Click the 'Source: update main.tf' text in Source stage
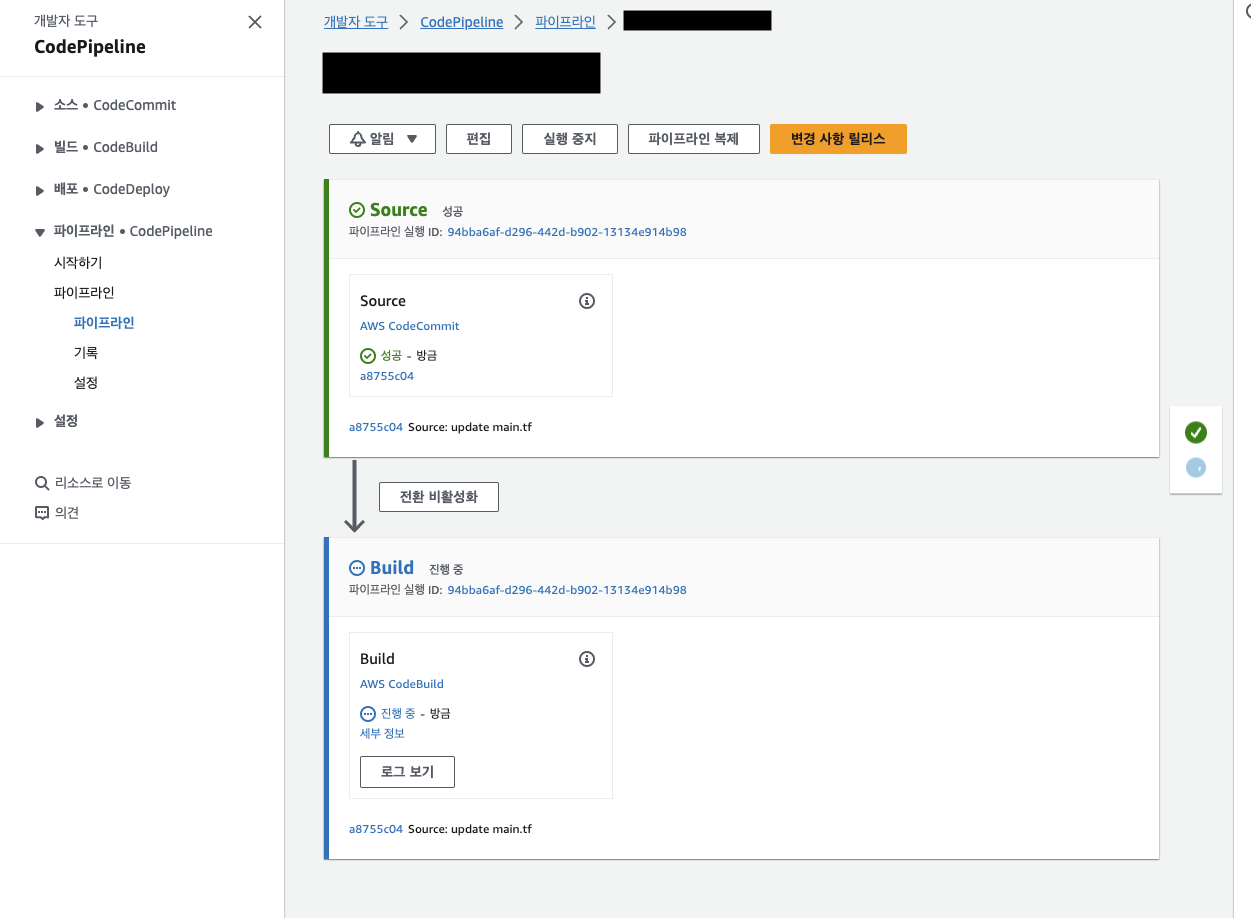Viewport: 1251px width, 918px height. pyautogui.click(x=470, y=427)
